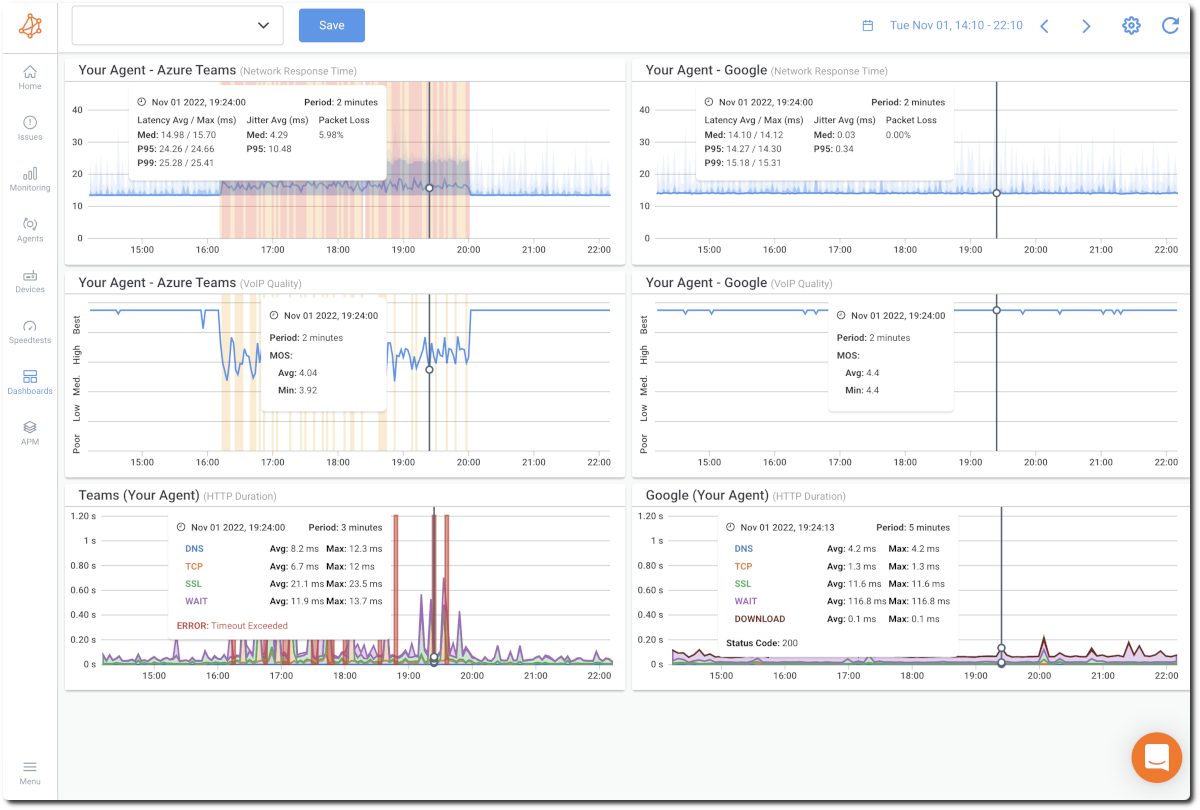Save the current dashboard
This screenshot has height=810, width=1200.
coord(331,24)
